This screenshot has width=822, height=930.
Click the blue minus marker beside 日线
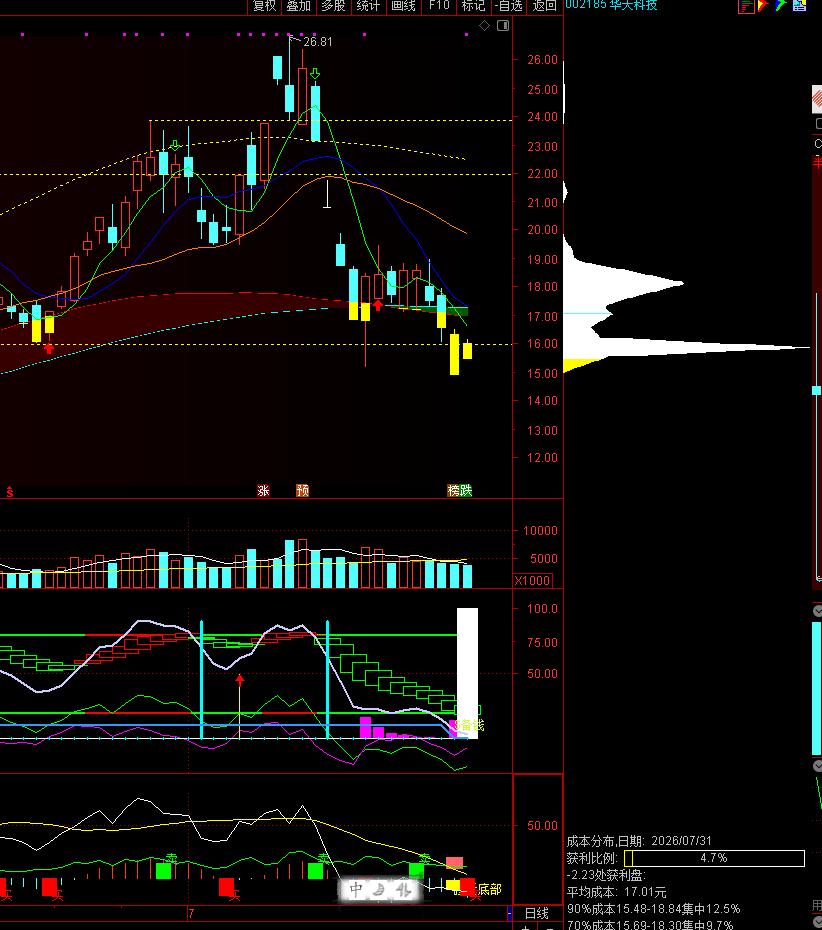(x=509, y=913)
